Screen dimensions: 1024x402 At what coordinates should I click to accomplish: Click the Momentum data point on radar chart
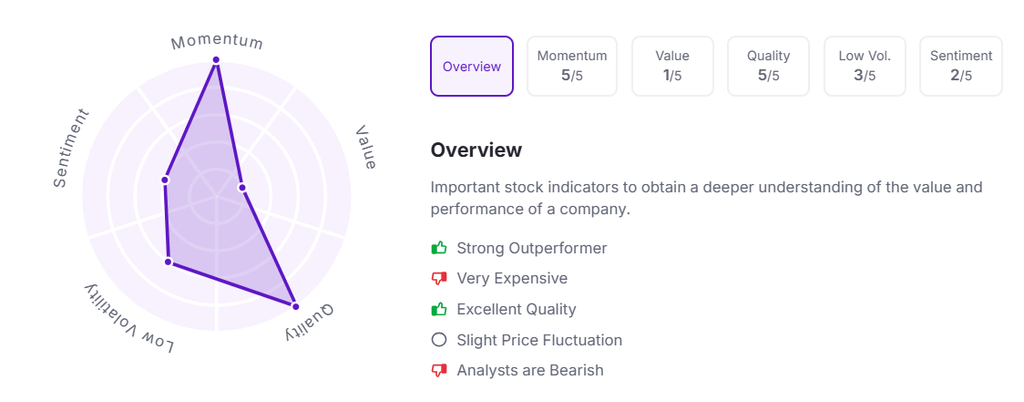coord(215,60)
